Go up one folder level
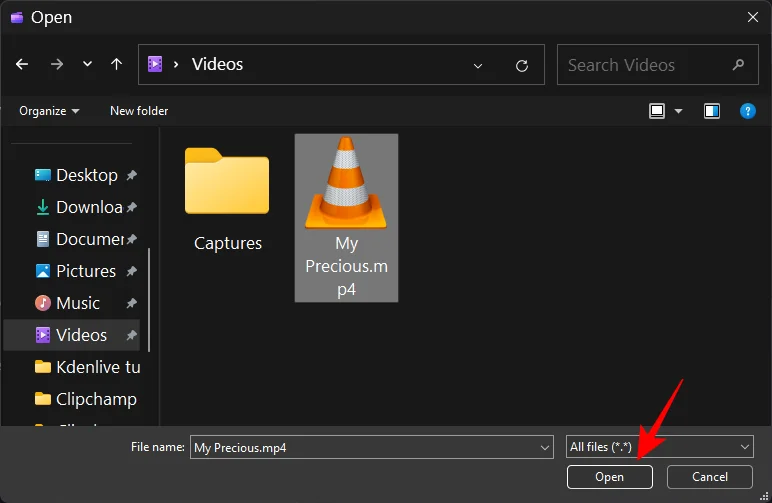The height and width of the screenshot is (503, 772). pyautogui.click(x=116, y=64)
